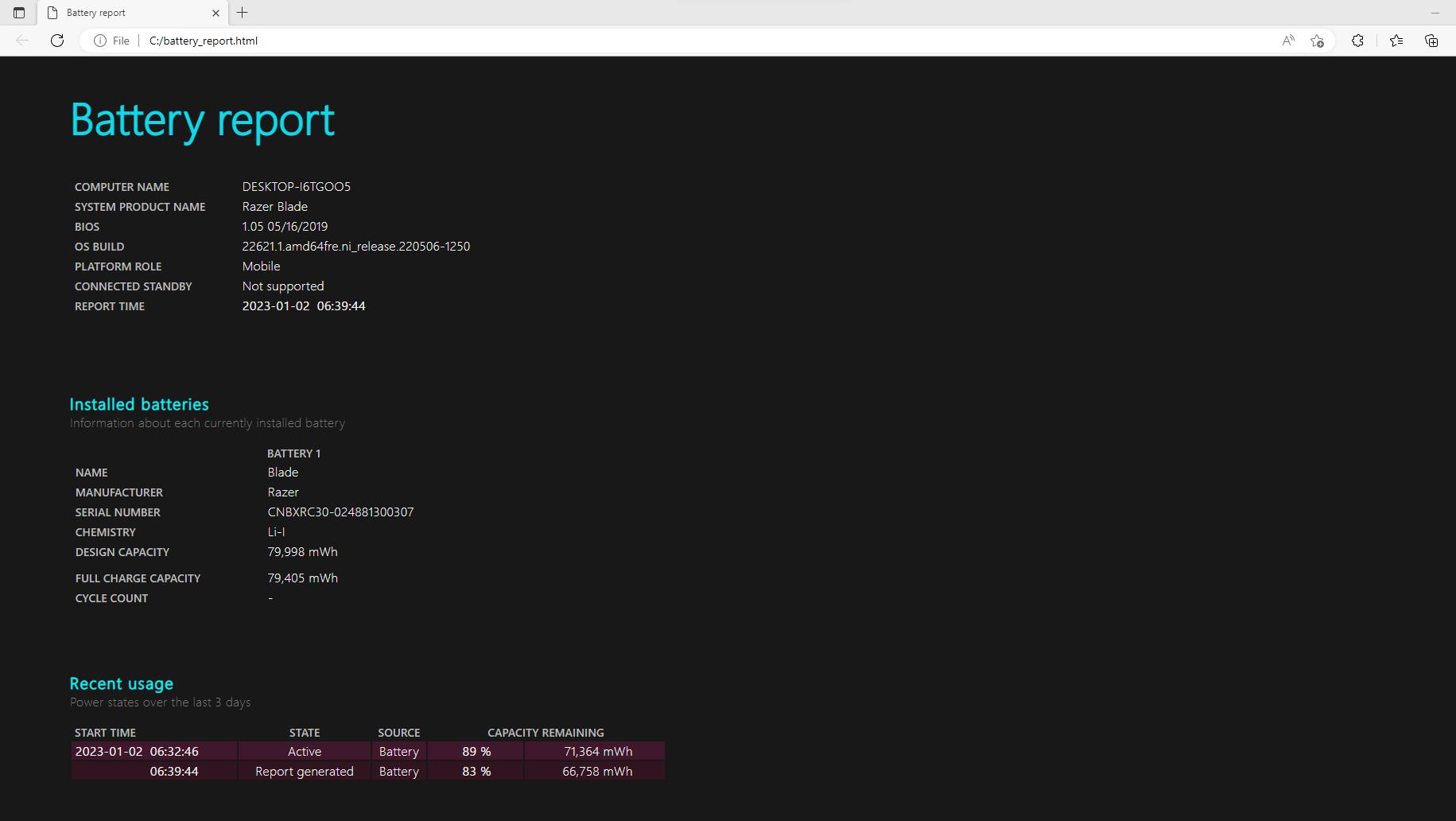Open the Extensions puzzle-piece icon
The image size is (1456, 821).
1357,41
